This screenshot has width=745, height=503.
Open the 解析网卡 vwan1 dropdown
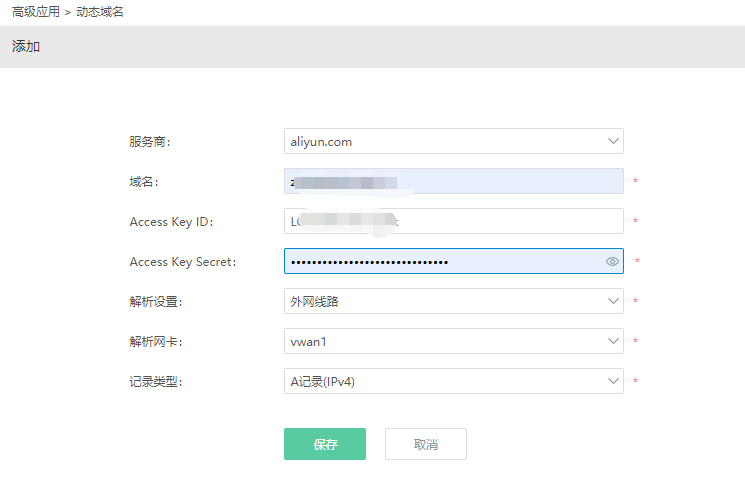453,342
